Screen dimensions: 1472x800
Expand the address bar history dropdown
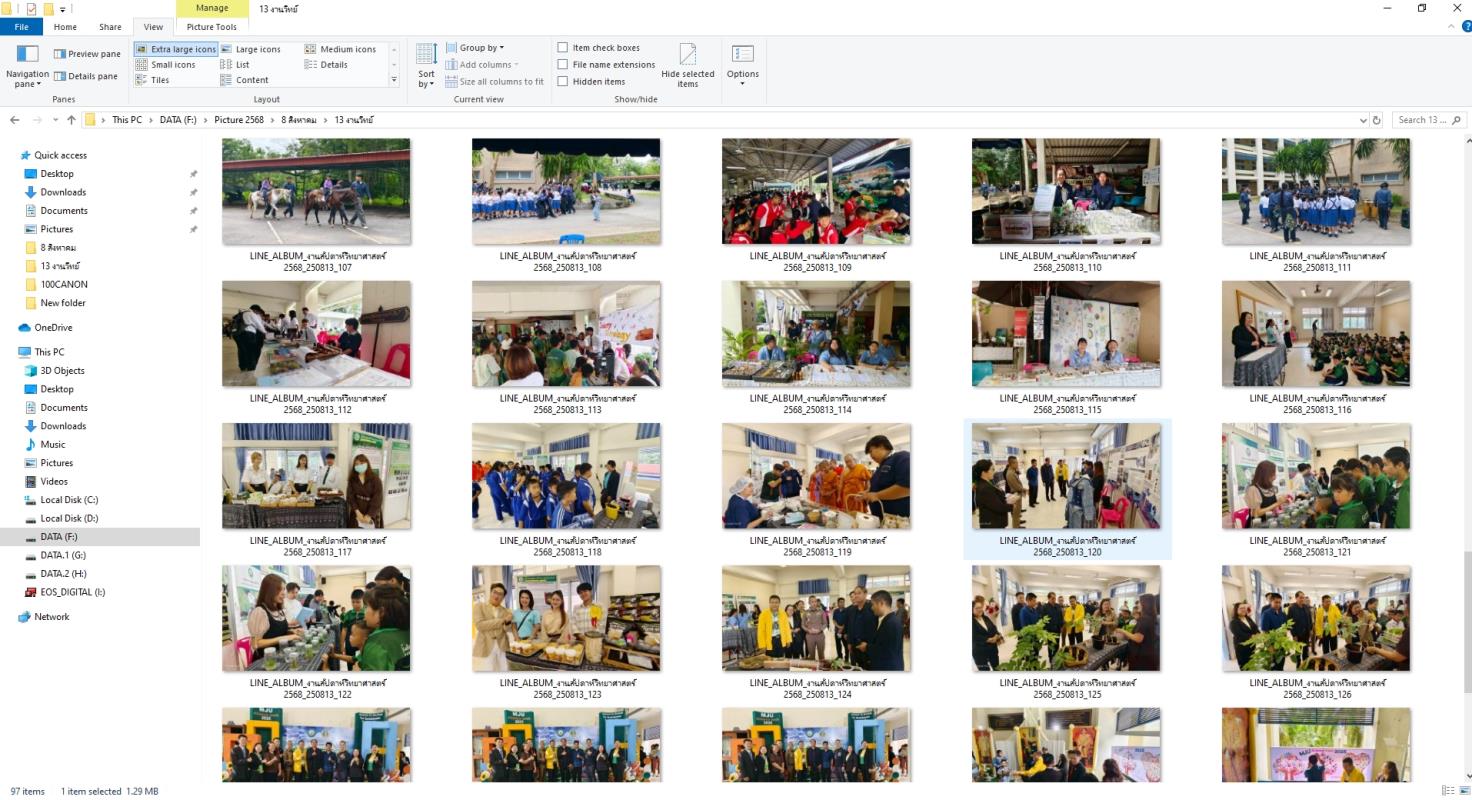(1362, 120)
